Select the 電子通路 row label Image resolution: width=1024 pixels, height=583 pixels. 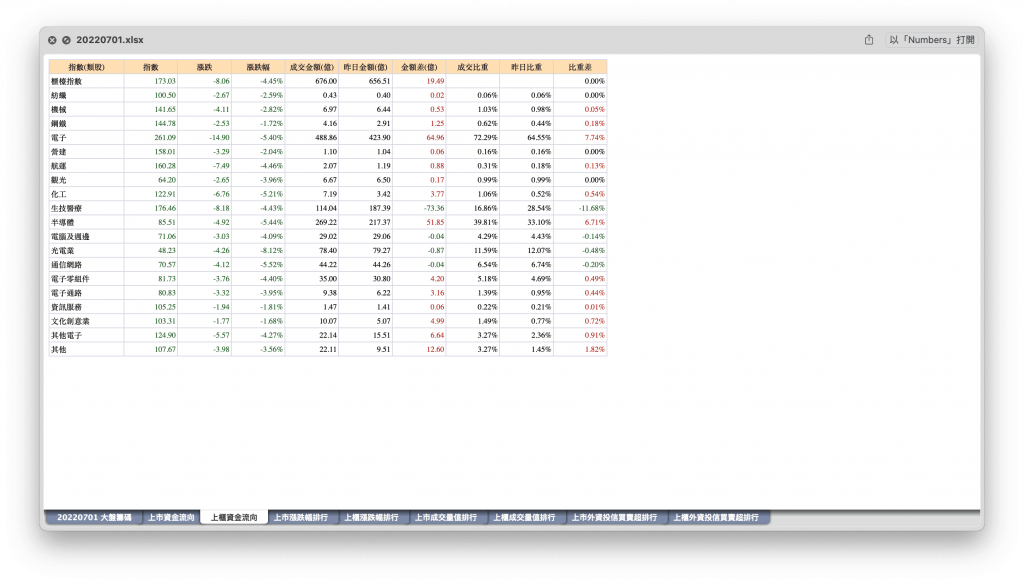(67, 293)
